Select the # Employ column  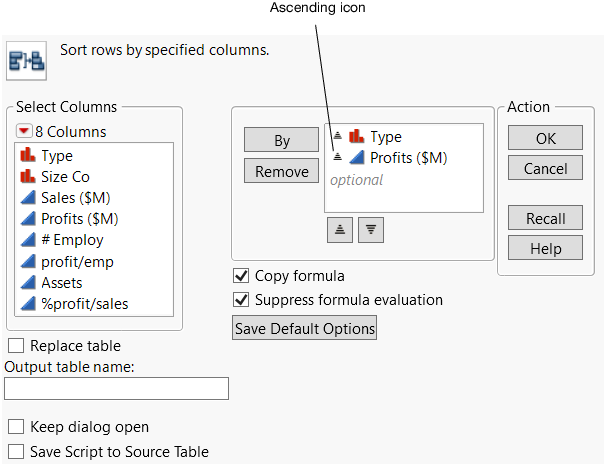[x=71, y=240]
